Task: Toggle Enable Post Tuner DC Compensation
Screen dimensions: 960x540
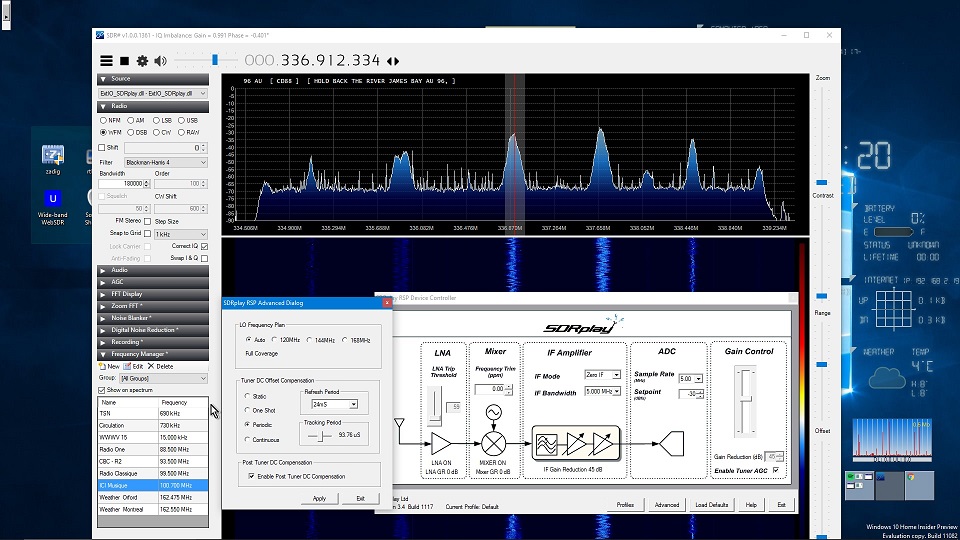Action: tap(251, 476)
